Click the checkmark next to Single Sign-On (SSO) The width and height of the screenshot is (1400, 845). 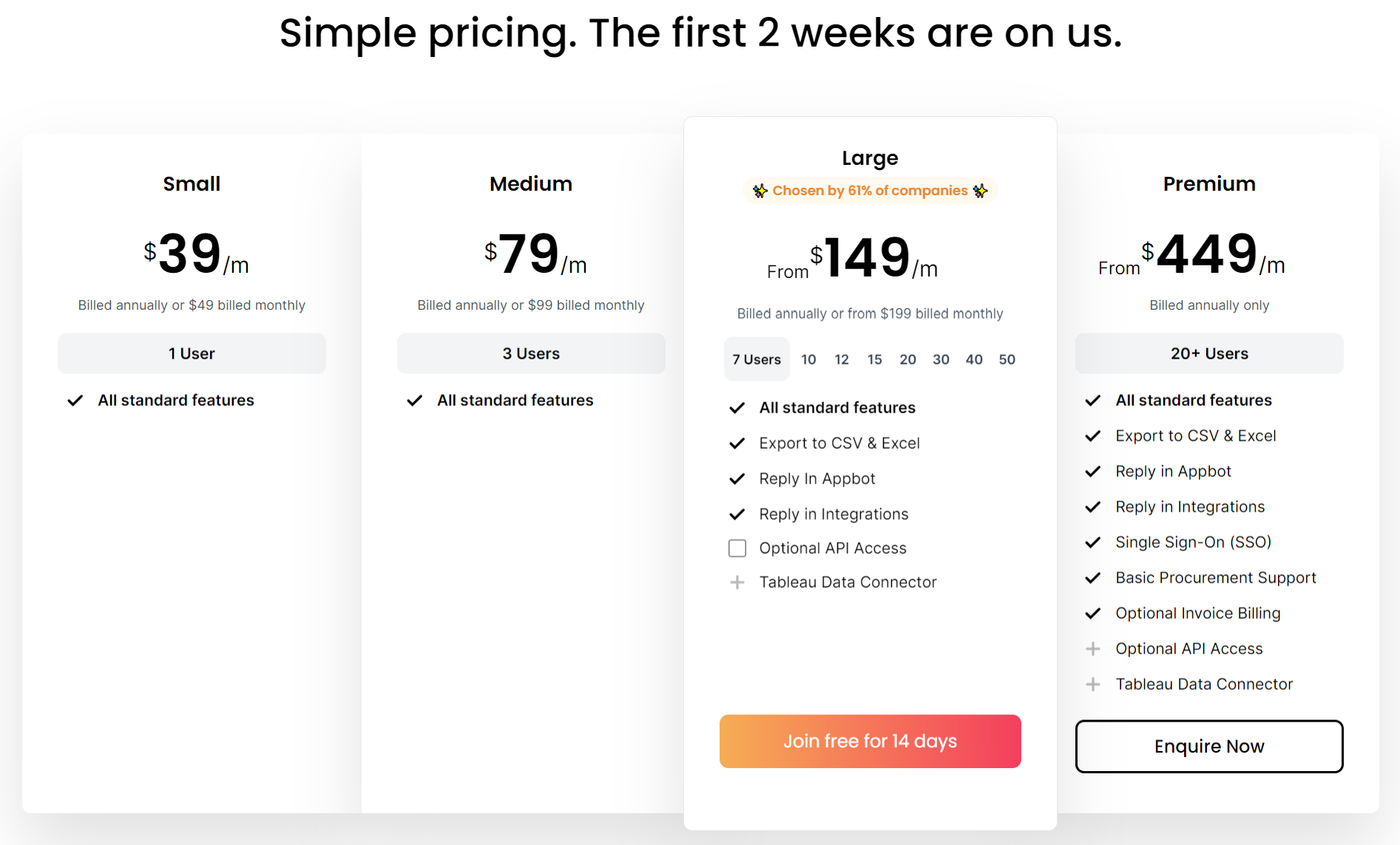[x=1093, y=543]
